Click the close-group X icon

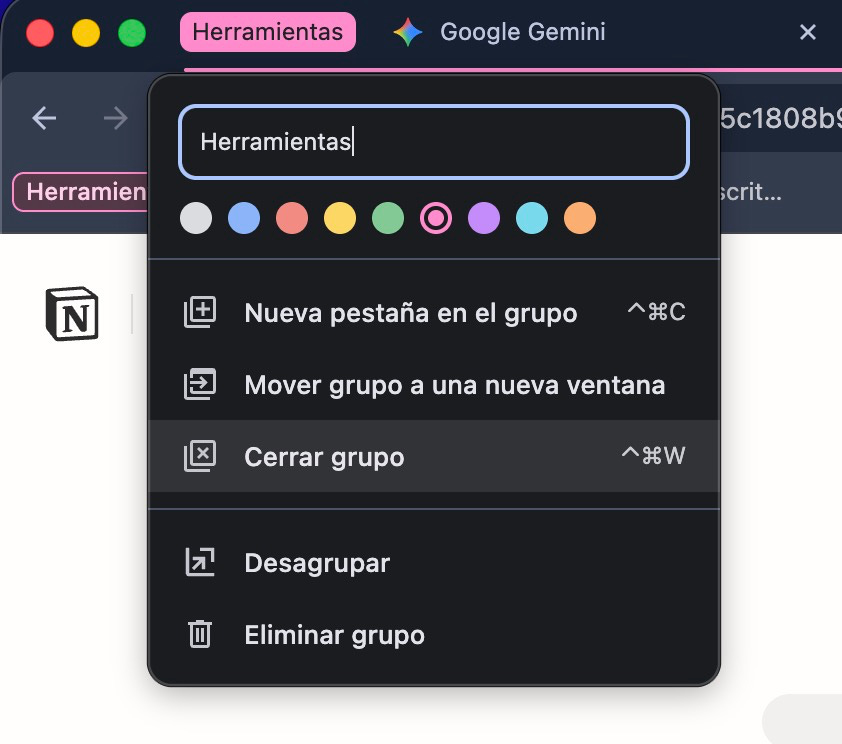pos(200,456)
